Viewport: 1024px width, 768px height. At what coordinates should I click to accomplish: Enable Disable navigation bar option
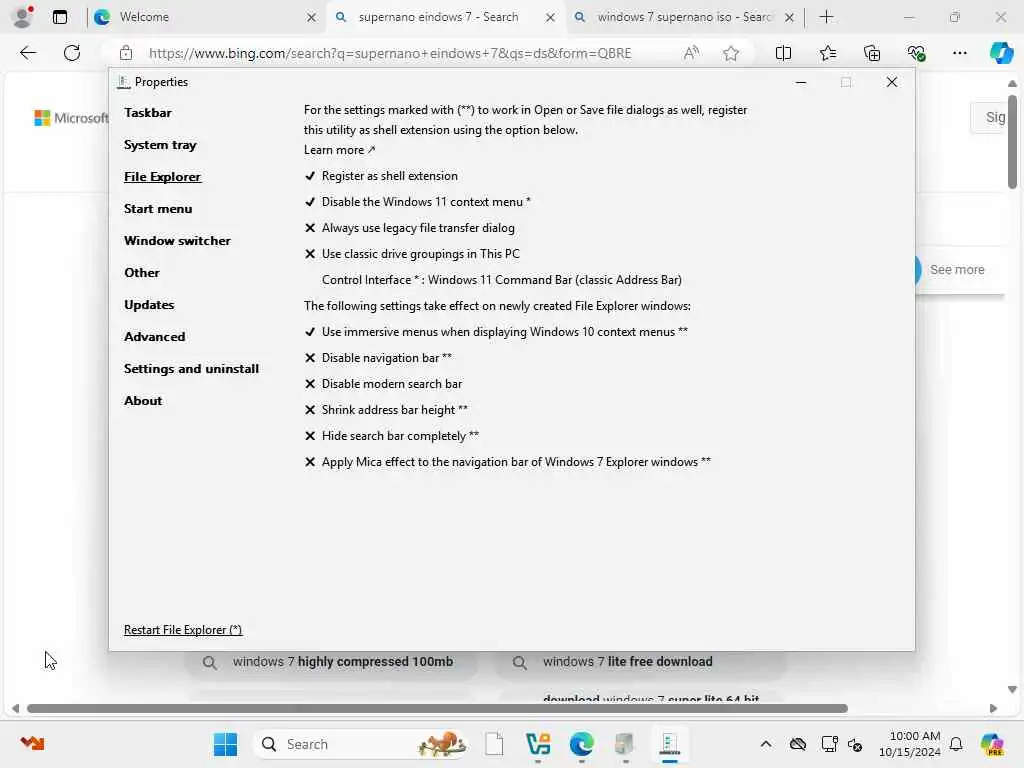click(378, 358)
